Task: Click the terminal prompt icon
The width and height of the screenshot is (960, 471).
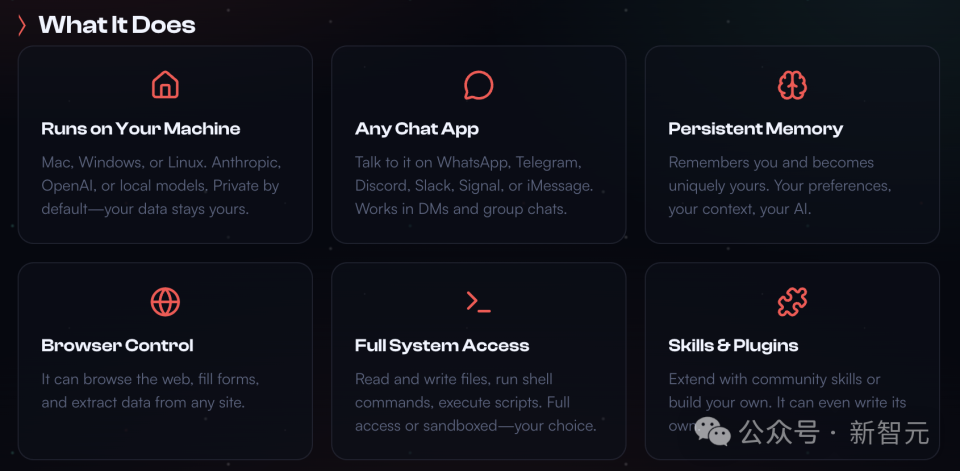Action: point(479,301)
